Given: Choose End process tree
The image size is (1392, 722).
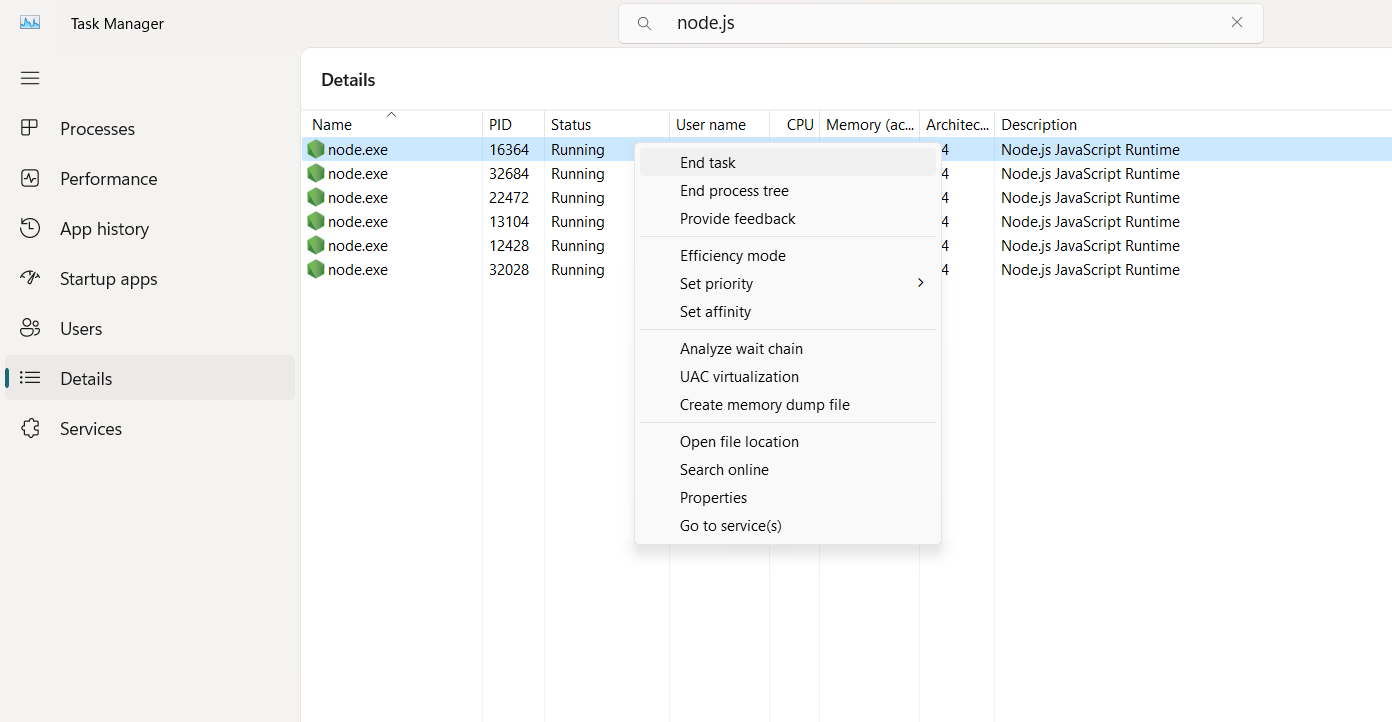Looking at the screenshot, I should pyautogui.click(x=788, y=190).
